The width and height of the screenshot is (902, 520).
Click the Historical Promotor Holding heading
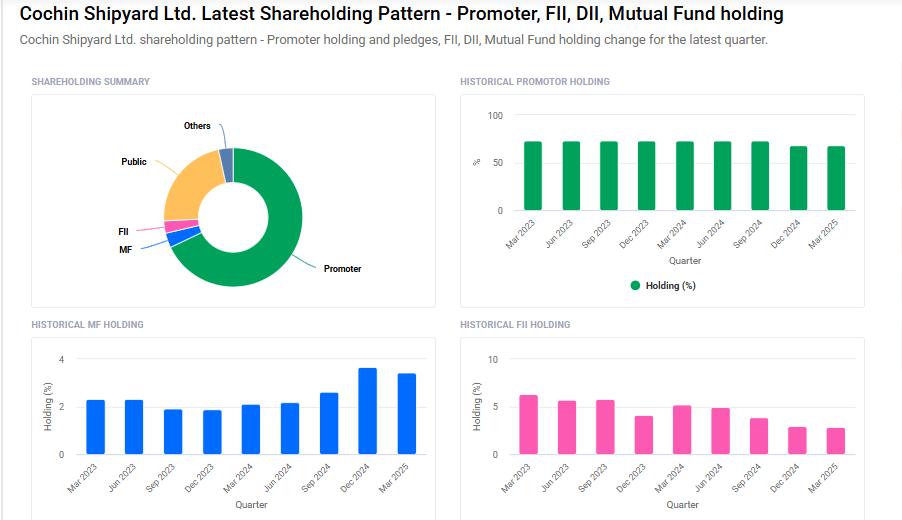point(534,82)
